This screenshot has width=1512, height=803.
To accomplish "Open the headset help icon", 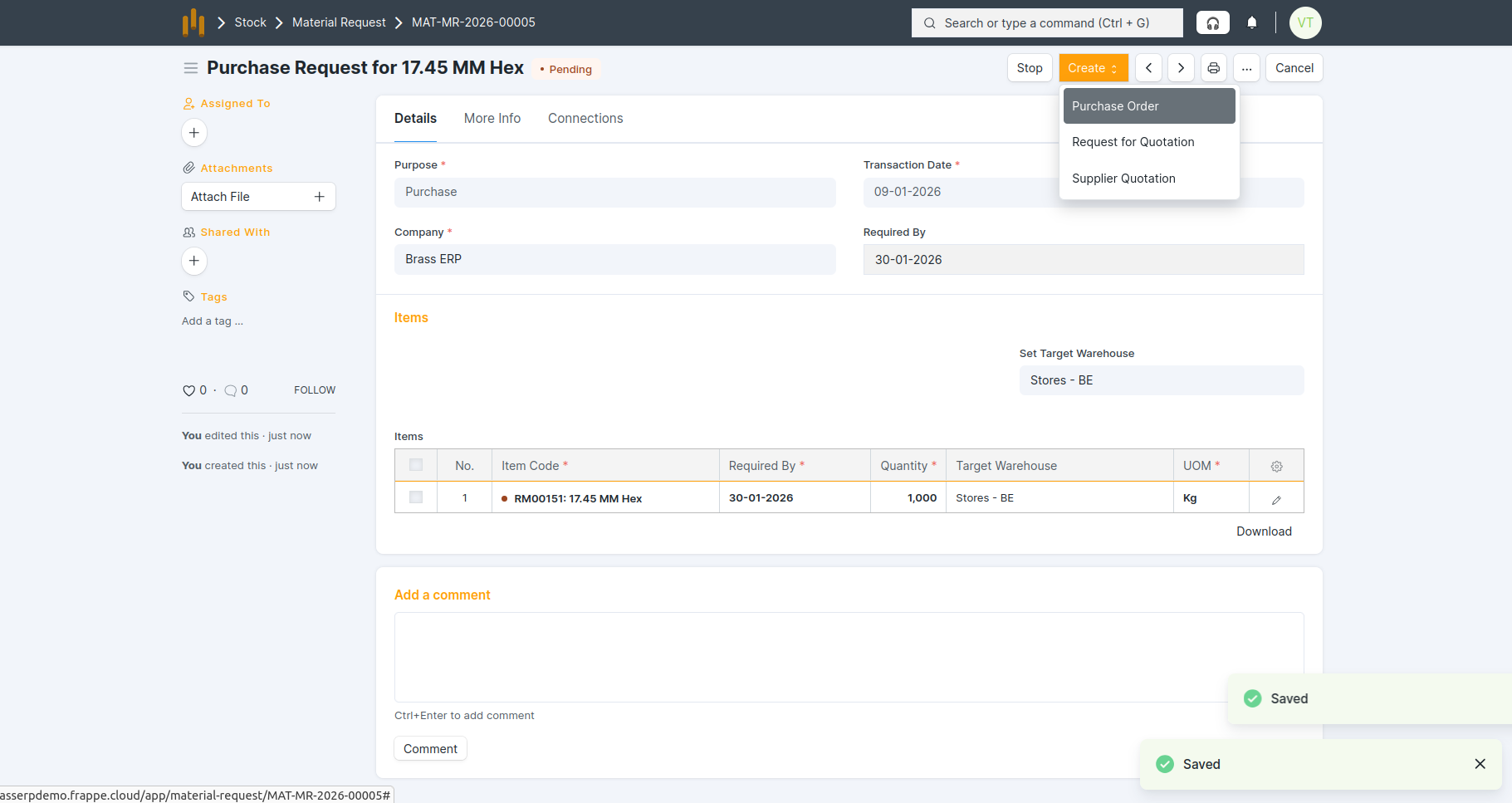I will tap(1212, 23).
